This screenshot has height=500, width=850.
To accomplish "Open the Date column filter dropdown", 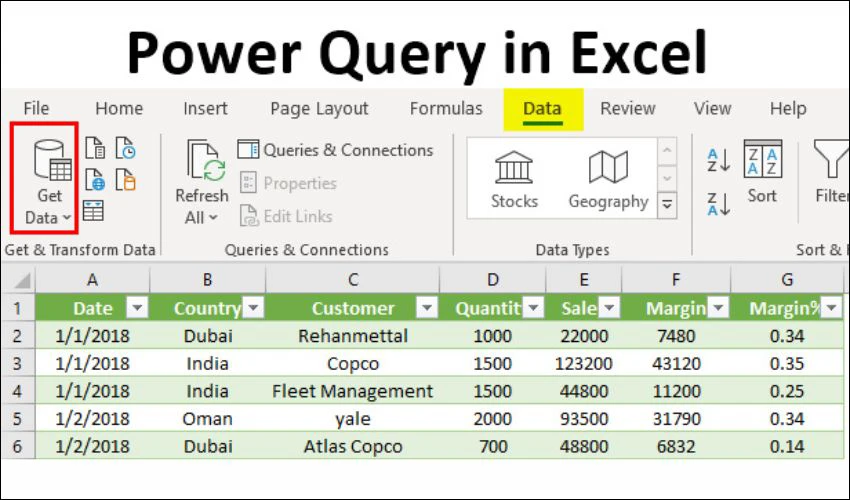I will [137, 308].
